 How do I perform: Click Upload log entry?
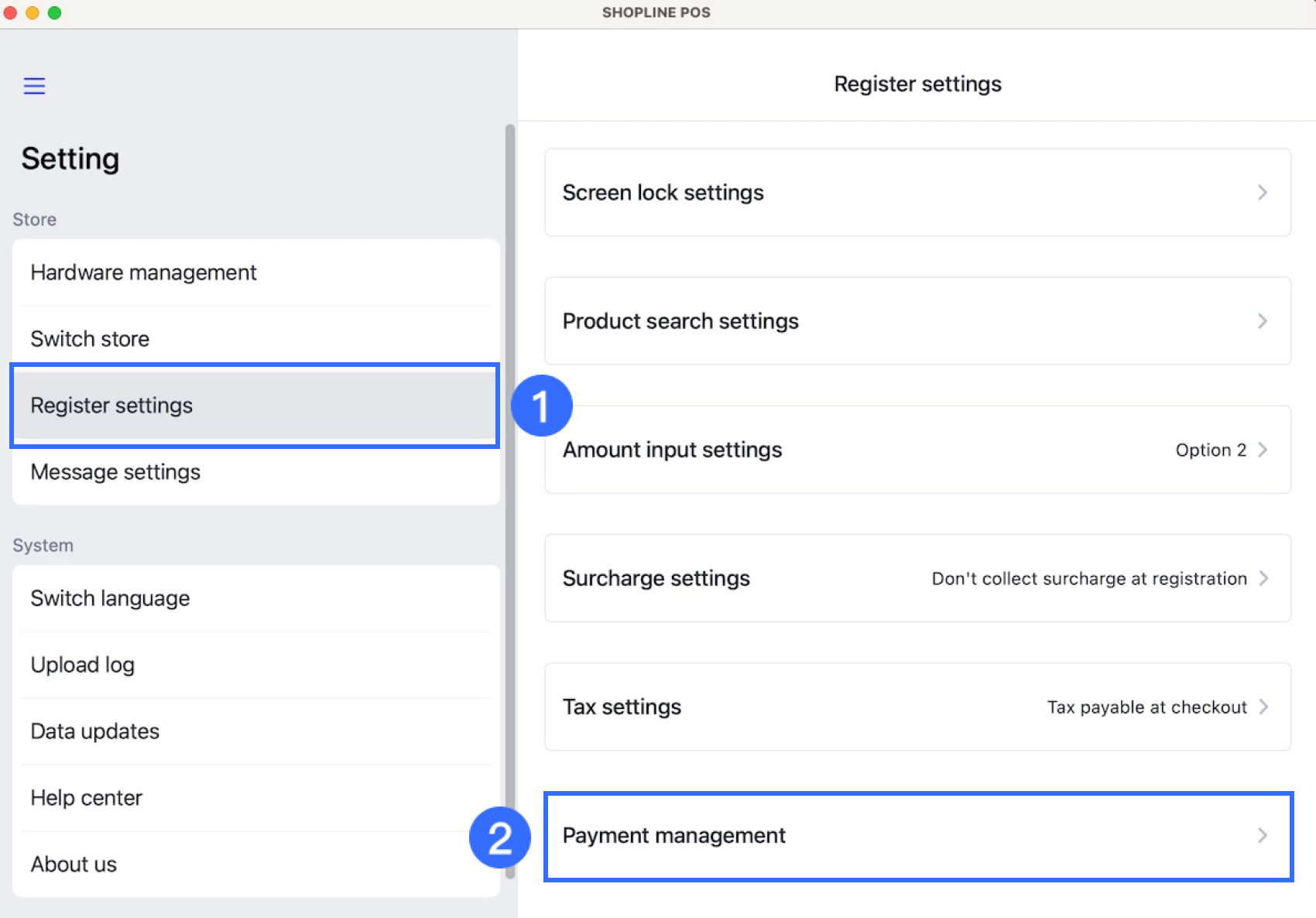(x=83, y=665)
